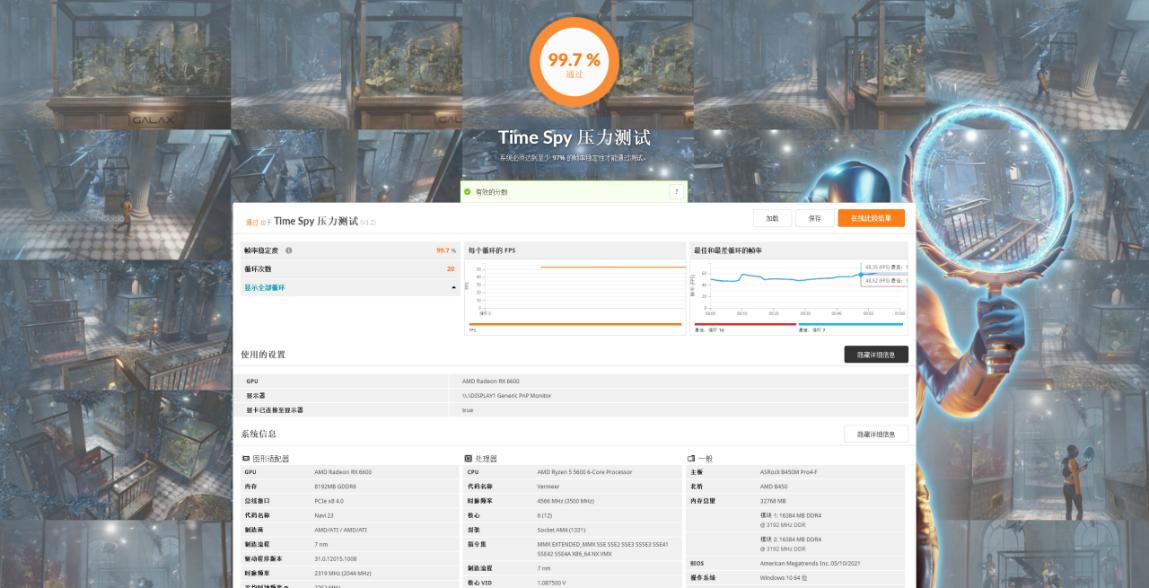Click the orange FPS legend bar
The height and width of the screenshot is (588, 1149).
point(575,324)
